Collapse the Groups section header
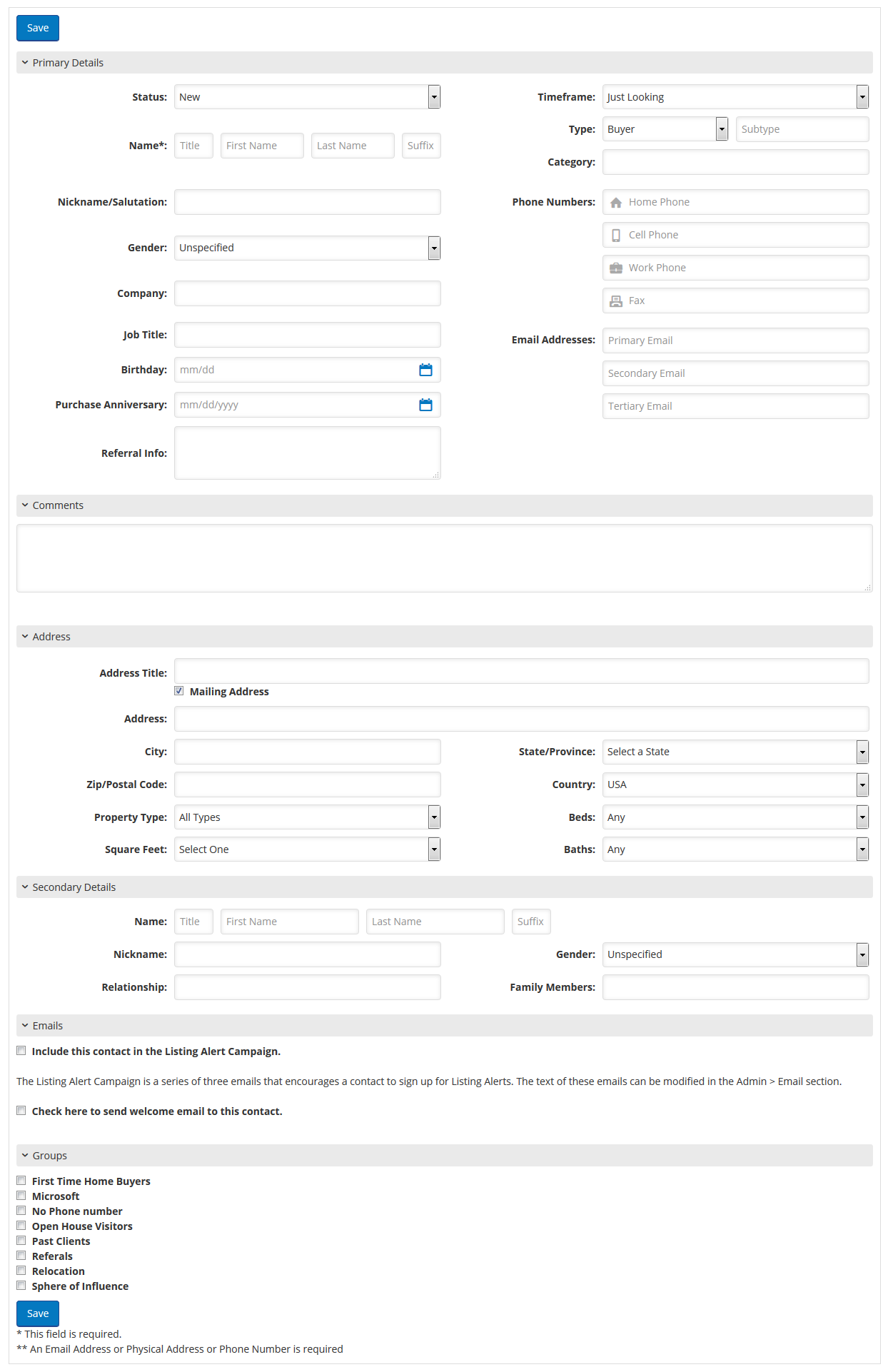 444,1156
